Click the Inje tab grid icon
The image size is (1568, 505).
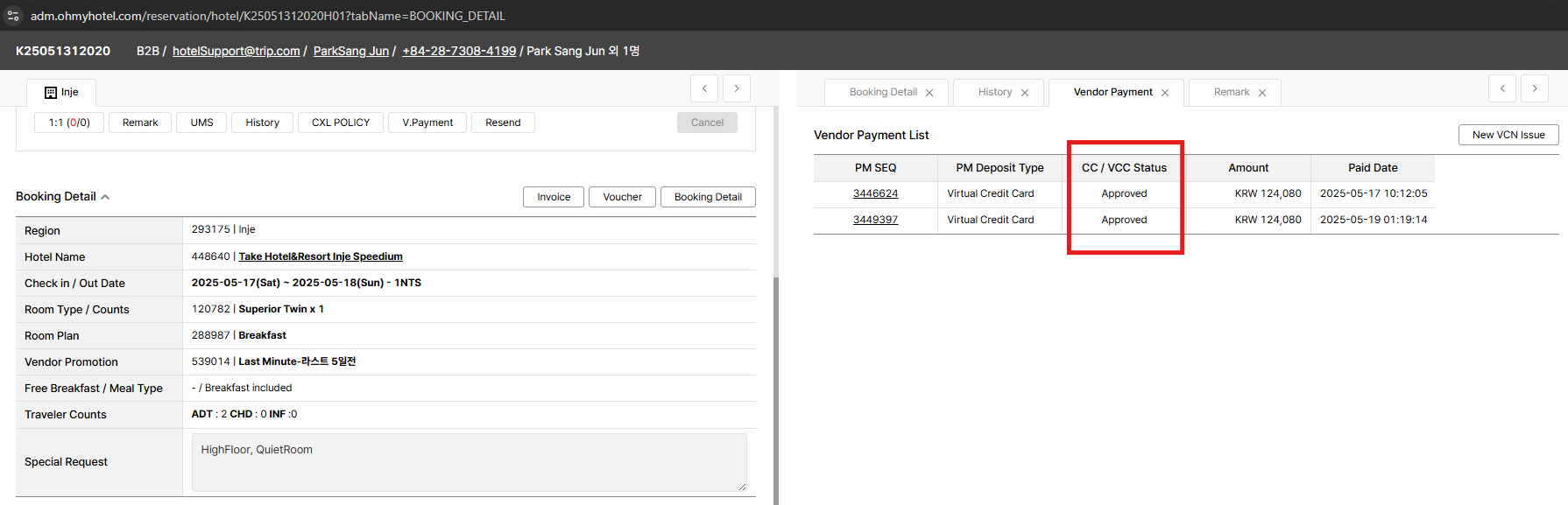(51, 93)
